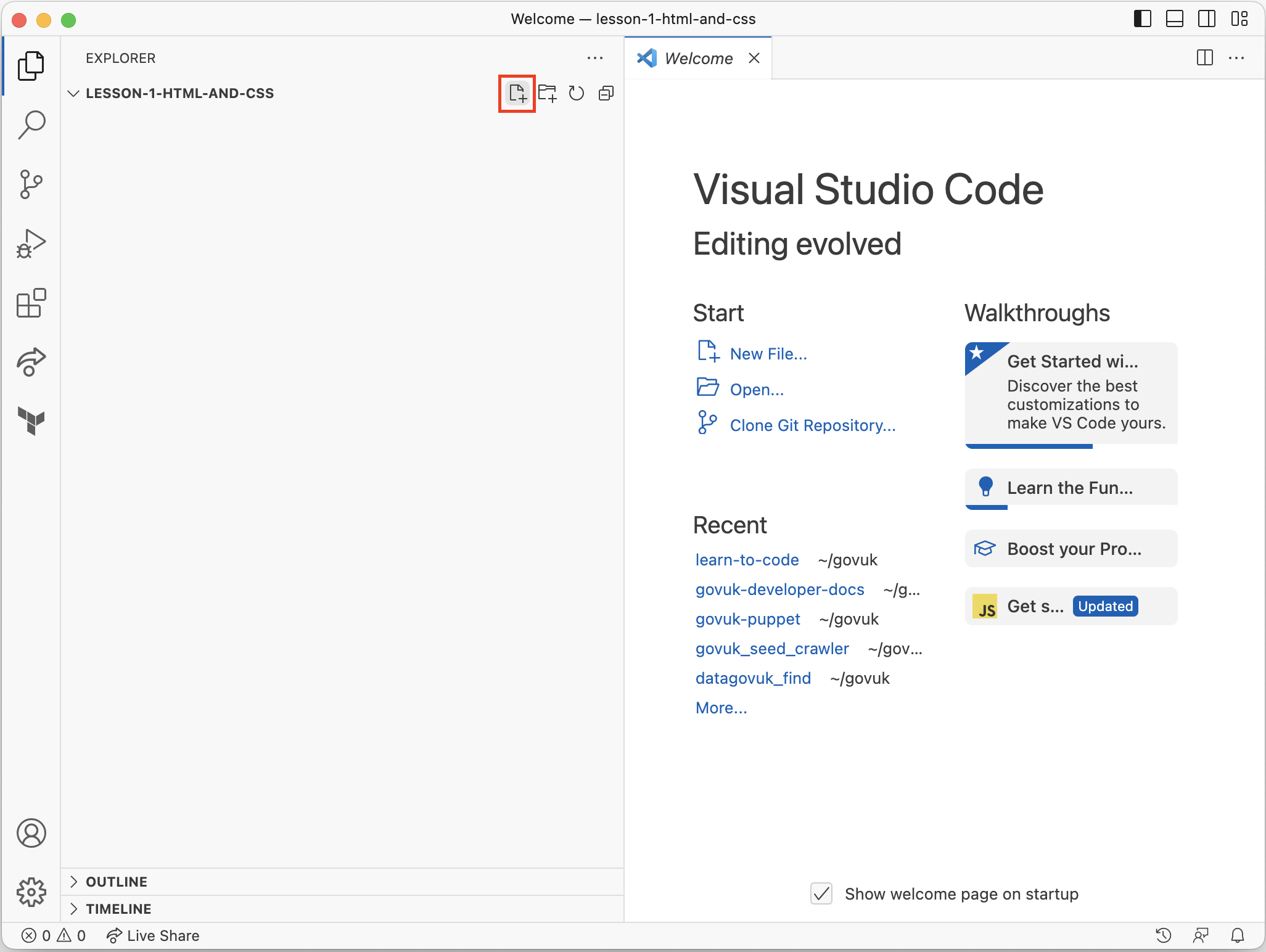Open the Extensions view
This screenshot has height=952, width=1266.
[x=31, y=303]
